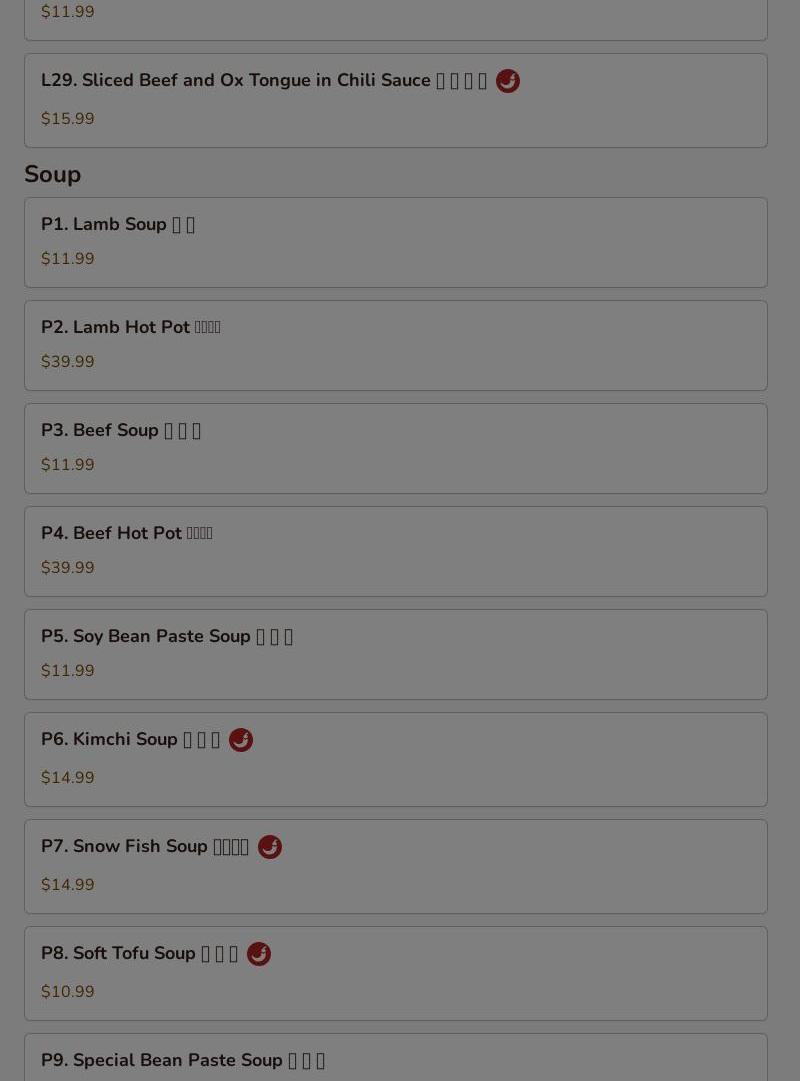This screenshot has height=1081, width=800.
Task: Click the $39.99 price under Beef Hot Pot
Action: (67, 568)
